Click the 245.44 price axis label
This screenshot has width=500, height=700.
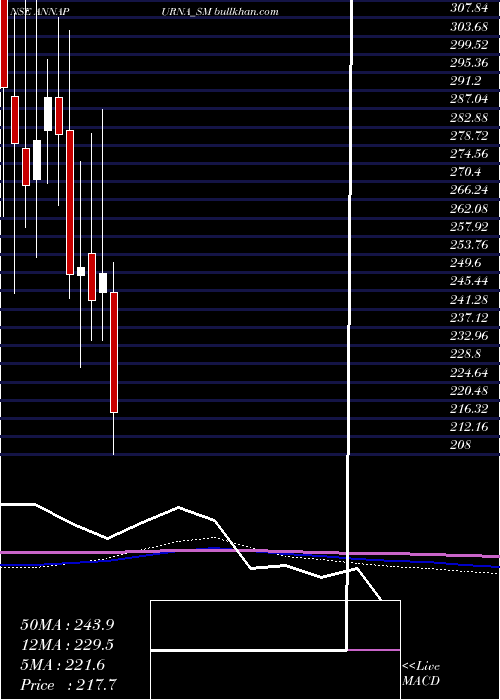(x=469, y=281)
